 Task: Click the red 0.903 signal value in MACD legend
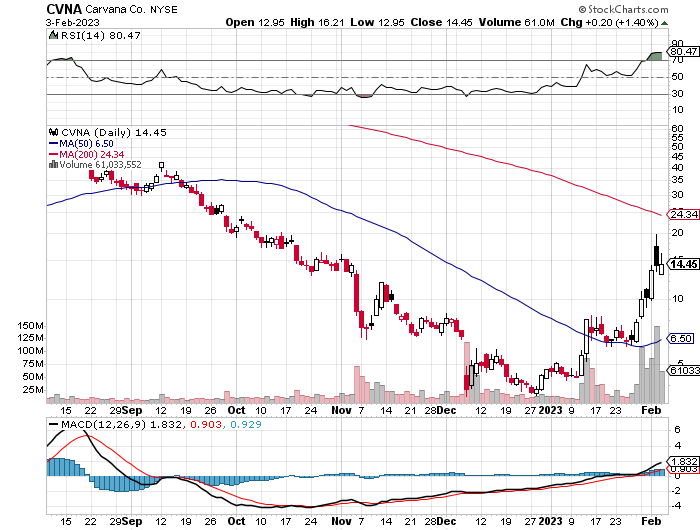(206, 425)
